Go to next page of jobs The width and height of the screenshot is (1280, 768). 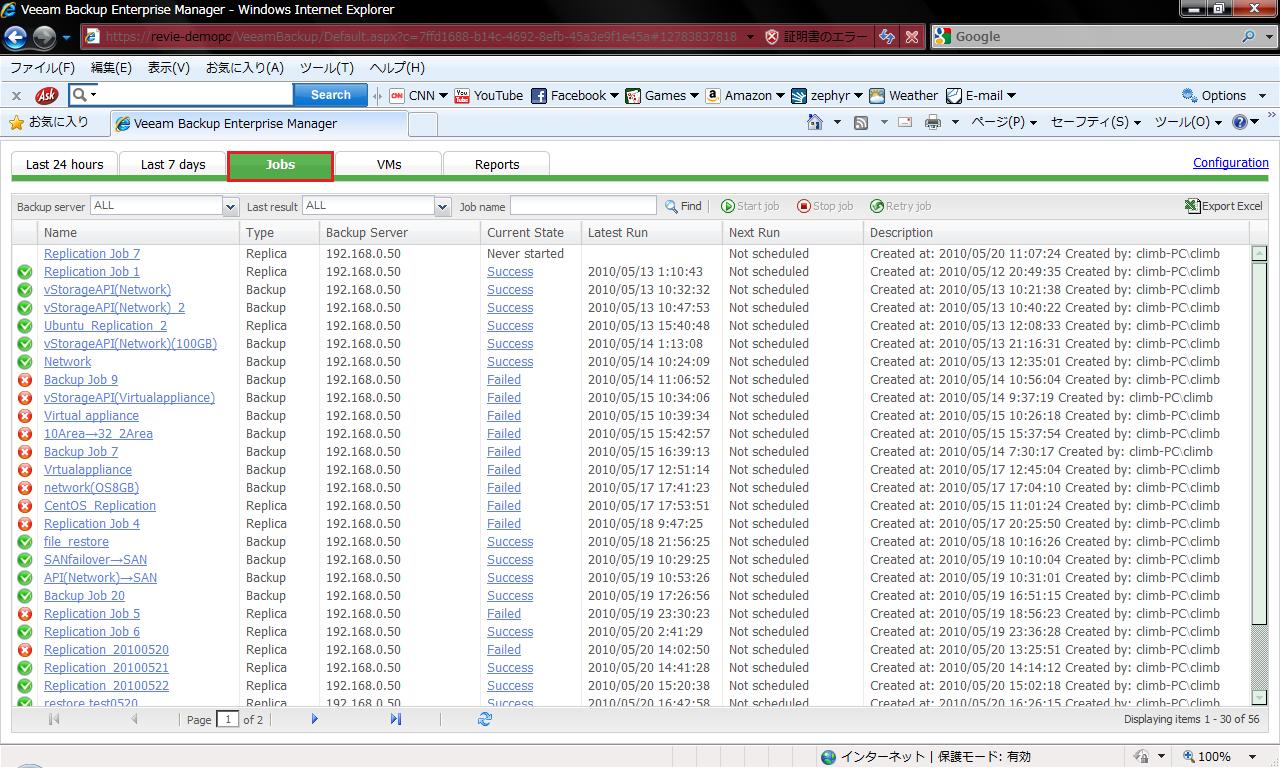point(315,719)
